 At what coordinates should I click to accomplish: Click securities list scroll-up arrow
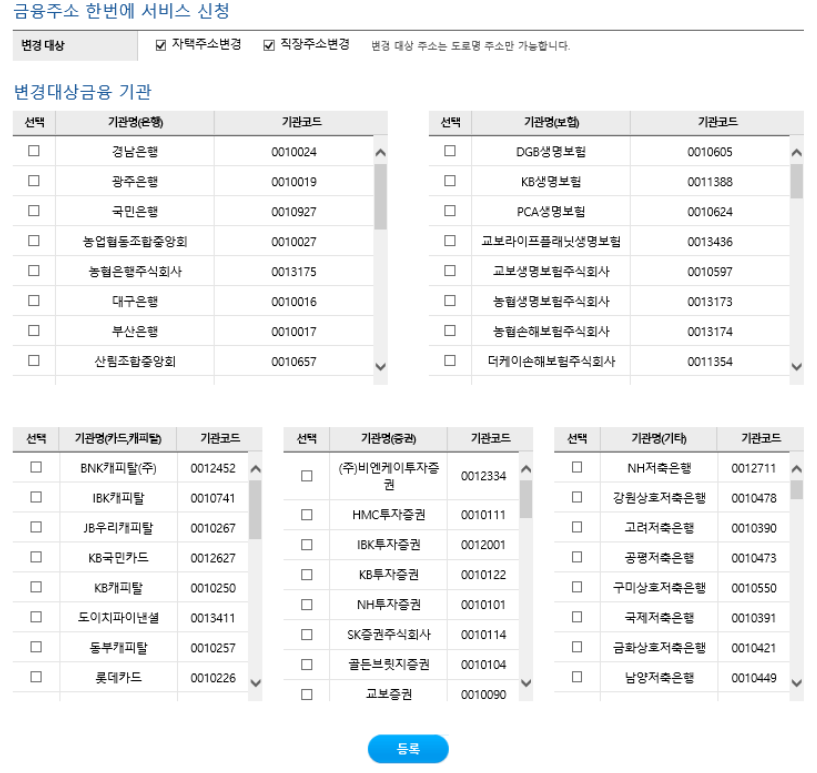pos(526,469)
